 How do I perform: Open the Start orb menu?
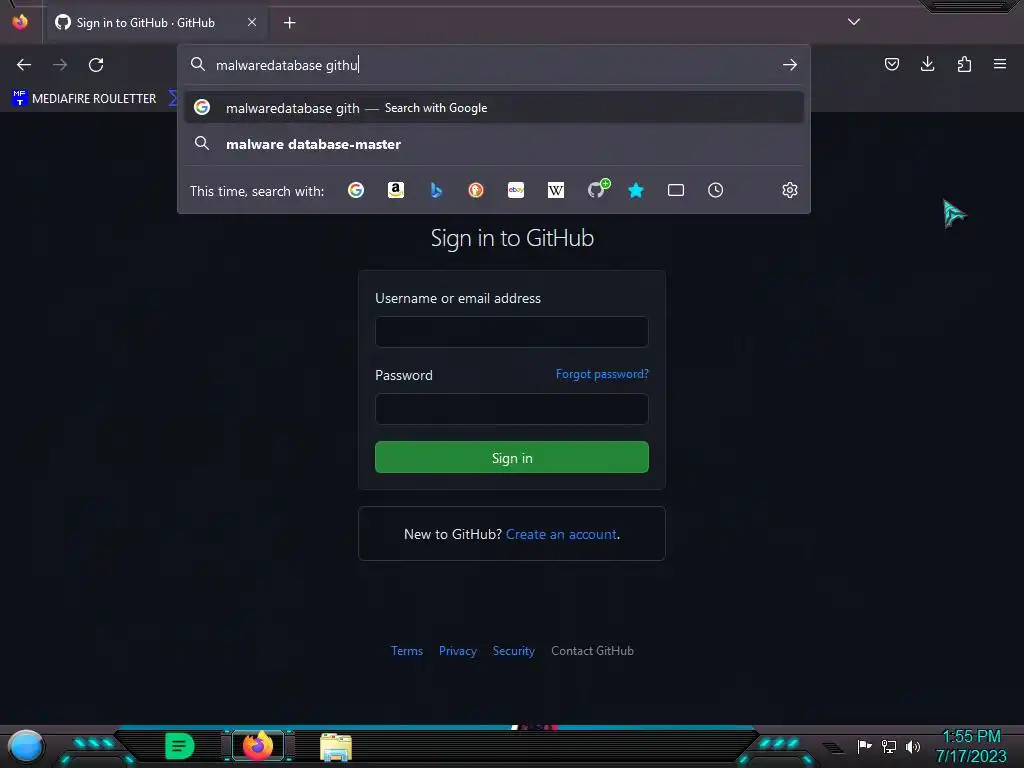[26, 746]
